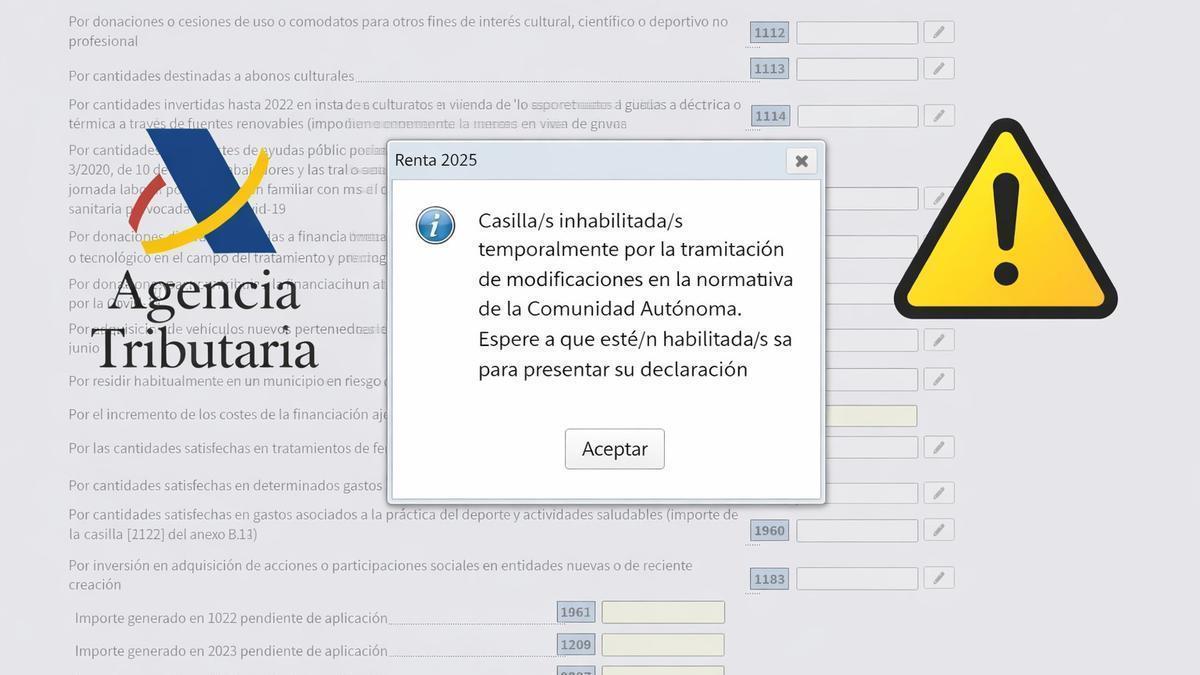1200x675 pixels.
Task: Click the pencil icon beside casilla 1114
Action: tap(938, 115)
